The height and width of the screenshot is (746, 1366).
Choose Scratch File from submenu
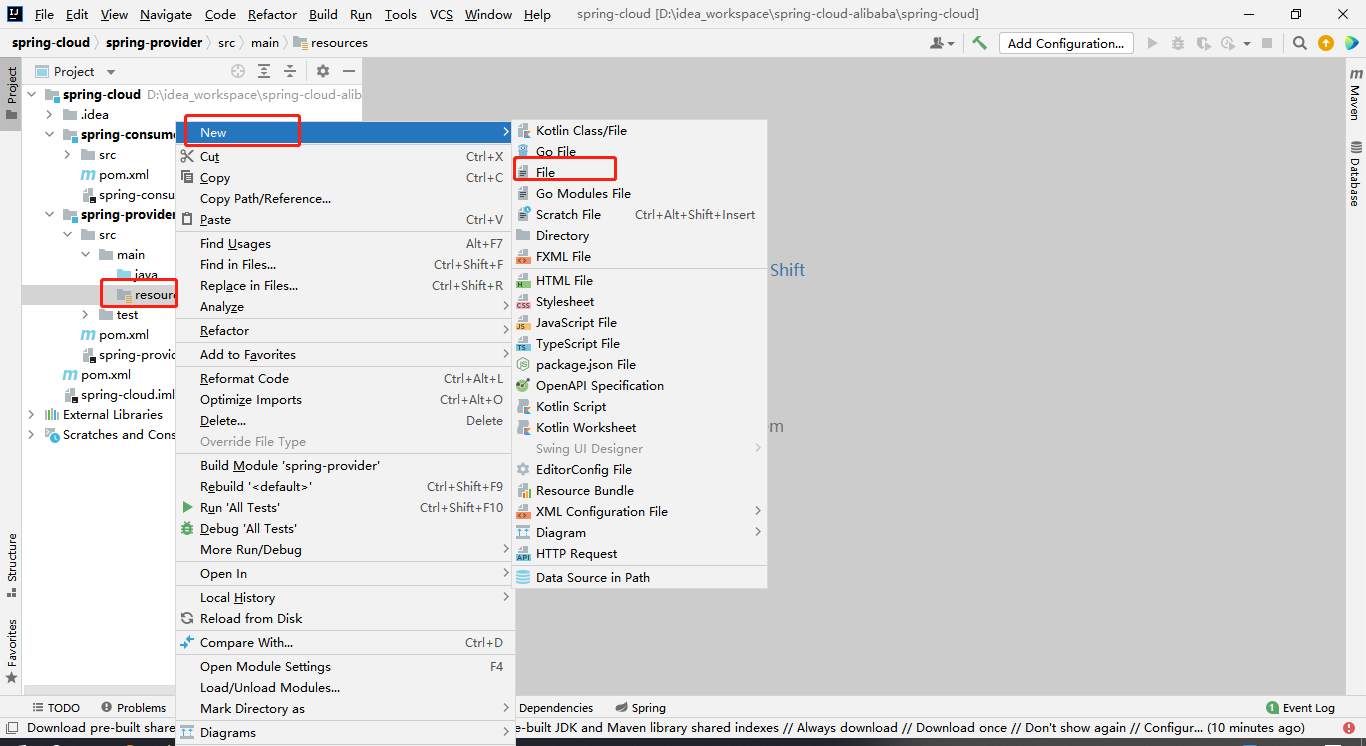[639, 215]
